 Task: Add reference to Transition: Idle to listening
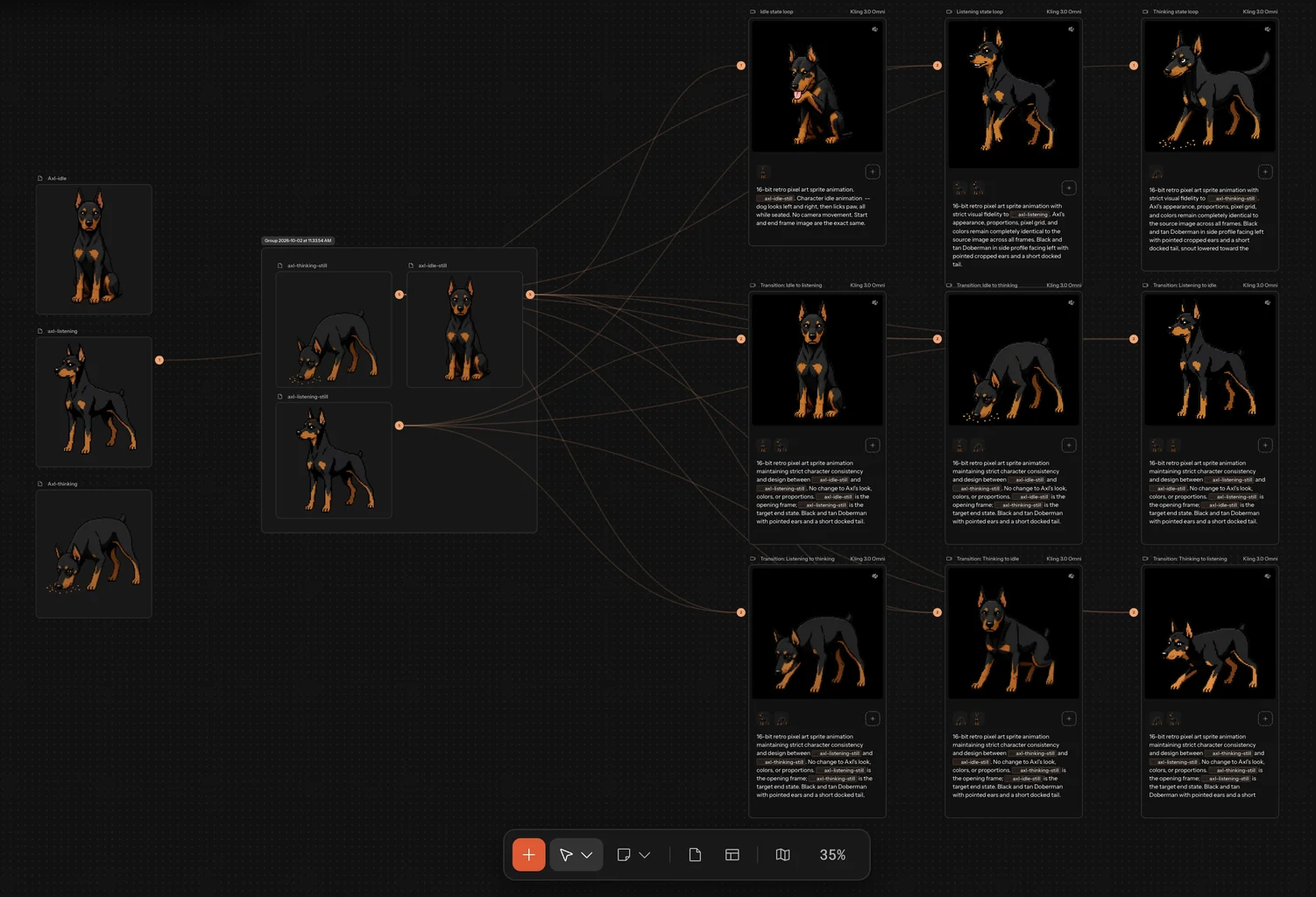pos(873,445)
